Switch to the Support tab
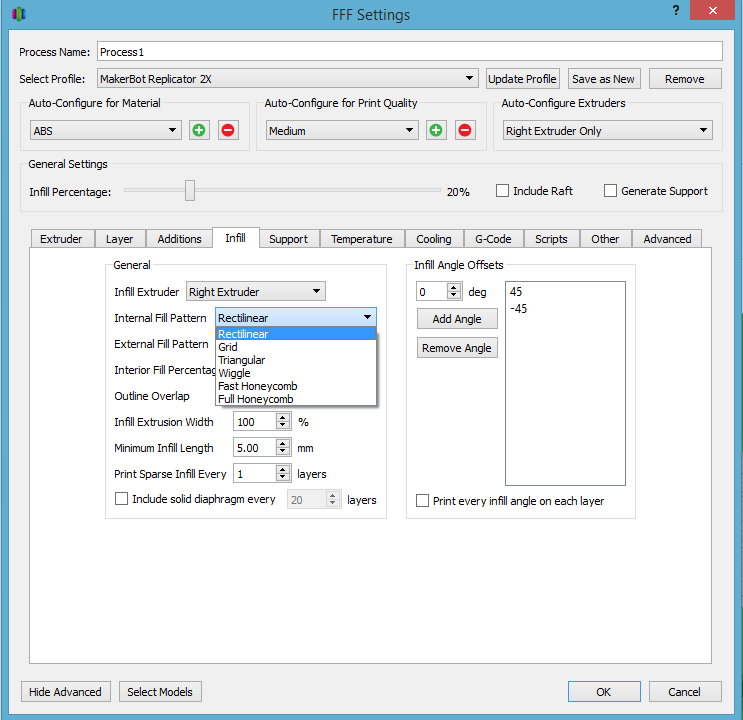Screen dimensions: 743x720 [x=289, y=239]
